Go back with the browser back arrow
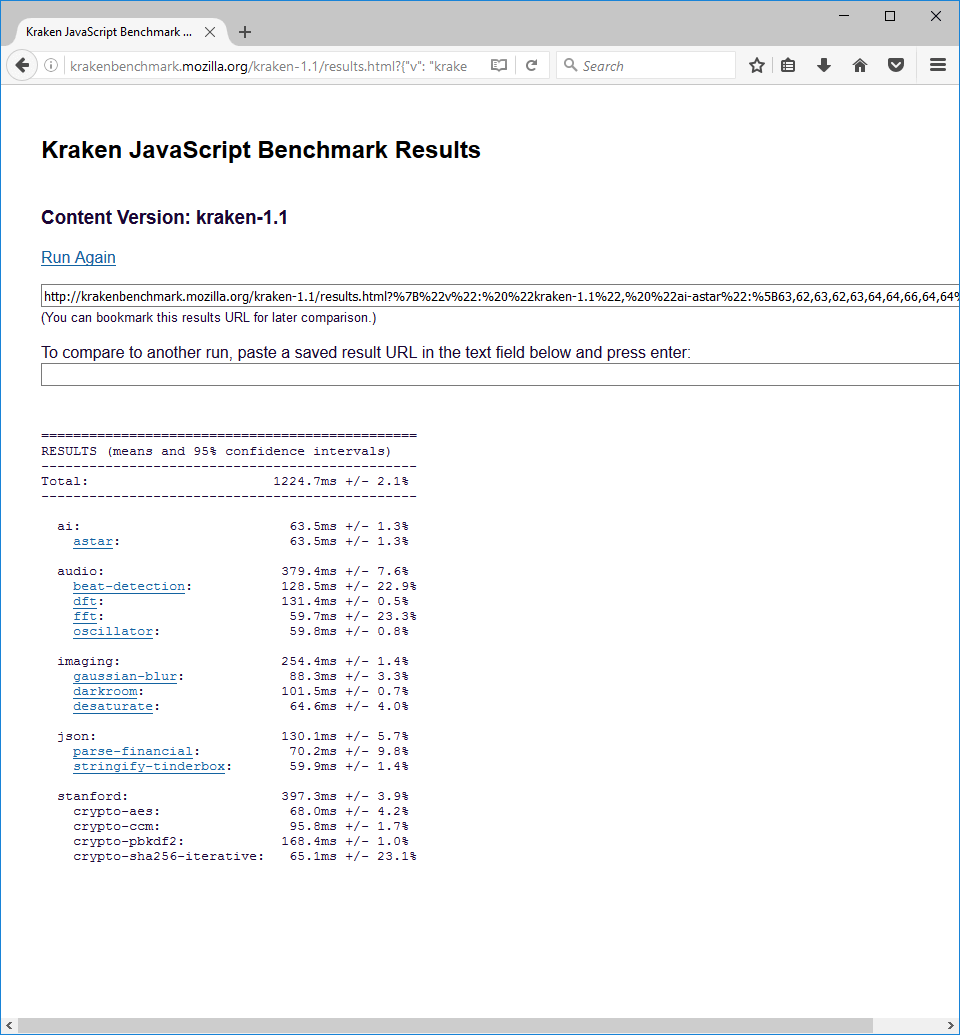 [x=22, y=65]
